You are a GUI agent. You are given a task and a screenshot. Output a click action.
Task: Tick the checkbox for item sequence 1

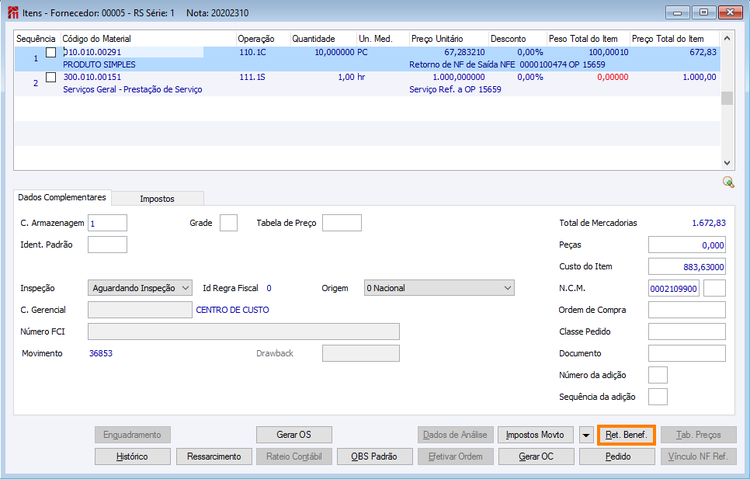tap(51, 52)
